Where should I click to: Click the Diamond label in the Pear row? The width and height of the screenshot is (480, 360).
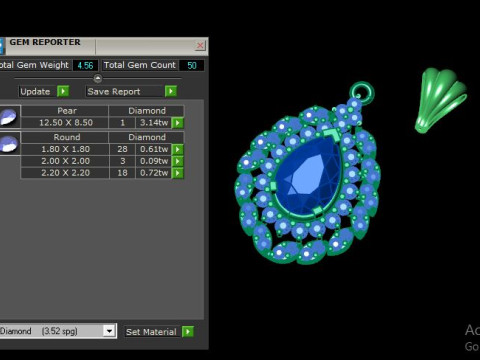click(x=147, y=111)
